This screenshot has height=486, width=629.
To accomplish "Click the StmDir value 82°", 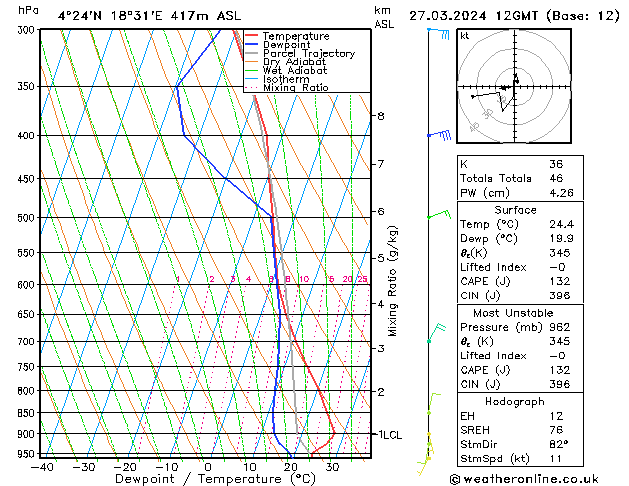I will point(558,445).
